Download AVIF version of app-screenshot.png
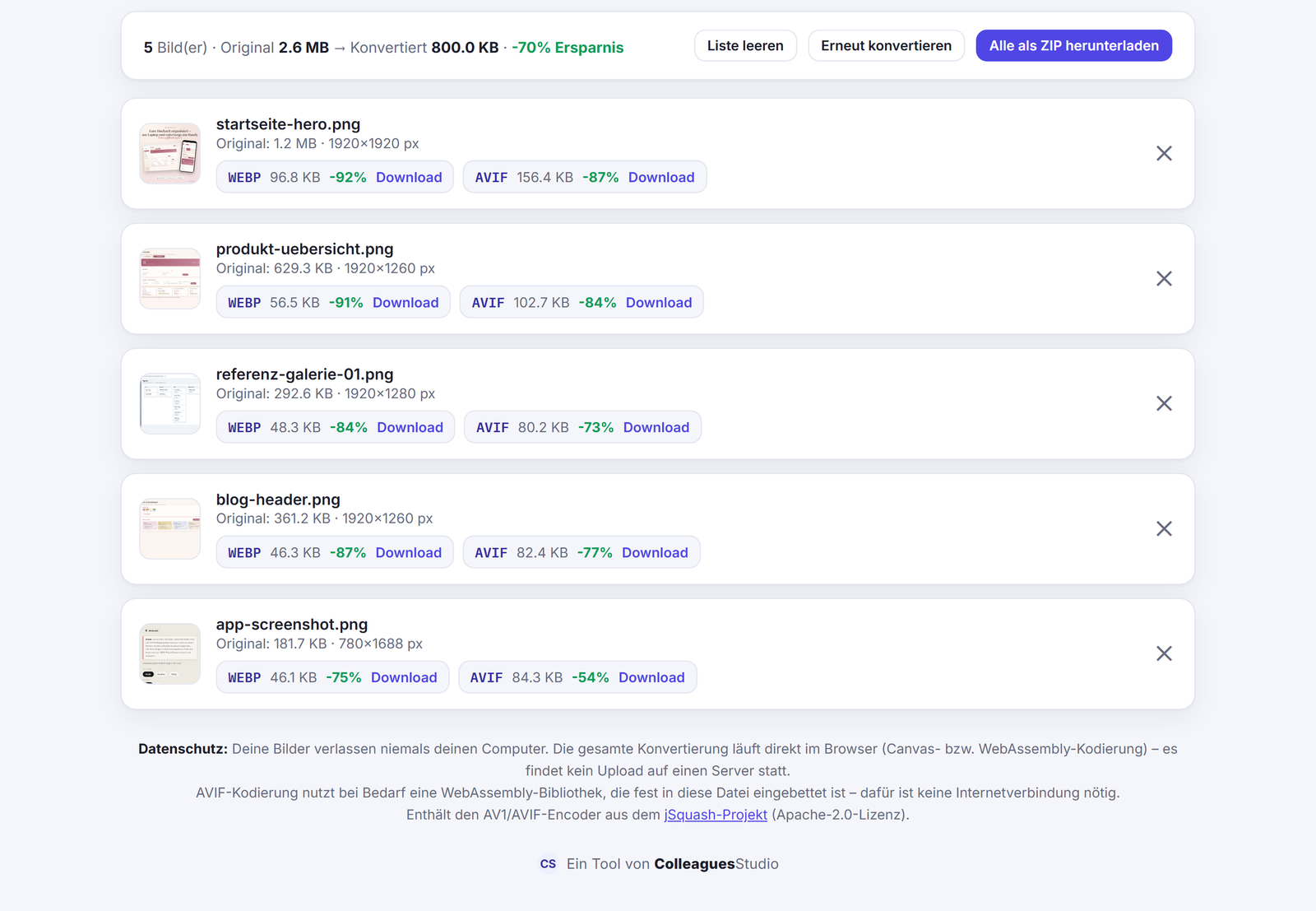Image resolution: width=1316 pixels, height=911 pixels. click(x=651, y=677)
